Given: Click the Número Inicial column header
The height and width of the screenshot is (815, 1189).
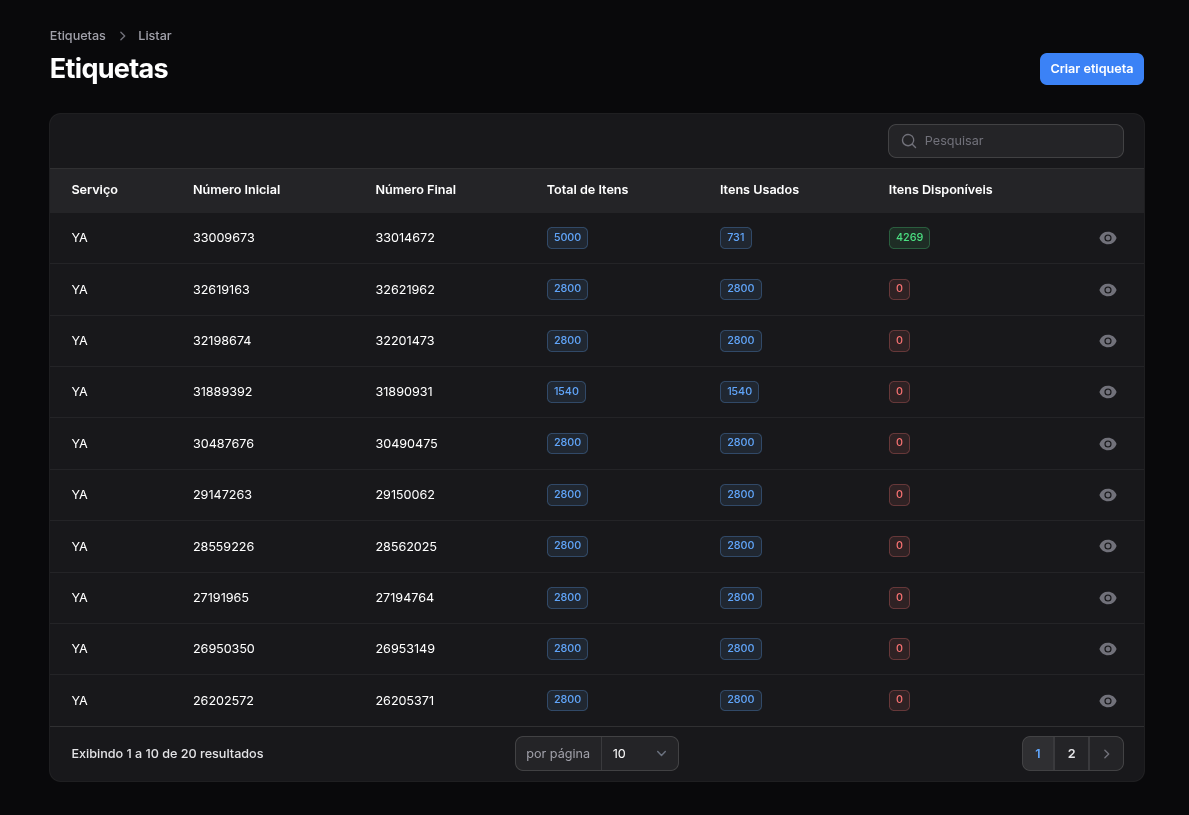Looking at the screenshot, I should click(236, 190).
